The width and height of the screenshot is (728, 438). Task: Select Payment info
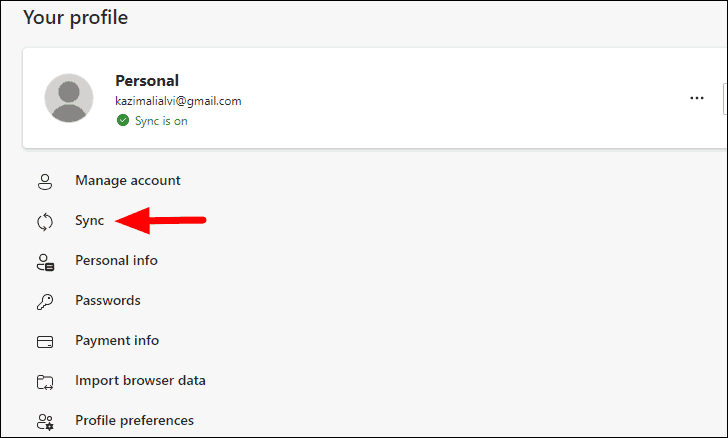[x=117, y=340]
